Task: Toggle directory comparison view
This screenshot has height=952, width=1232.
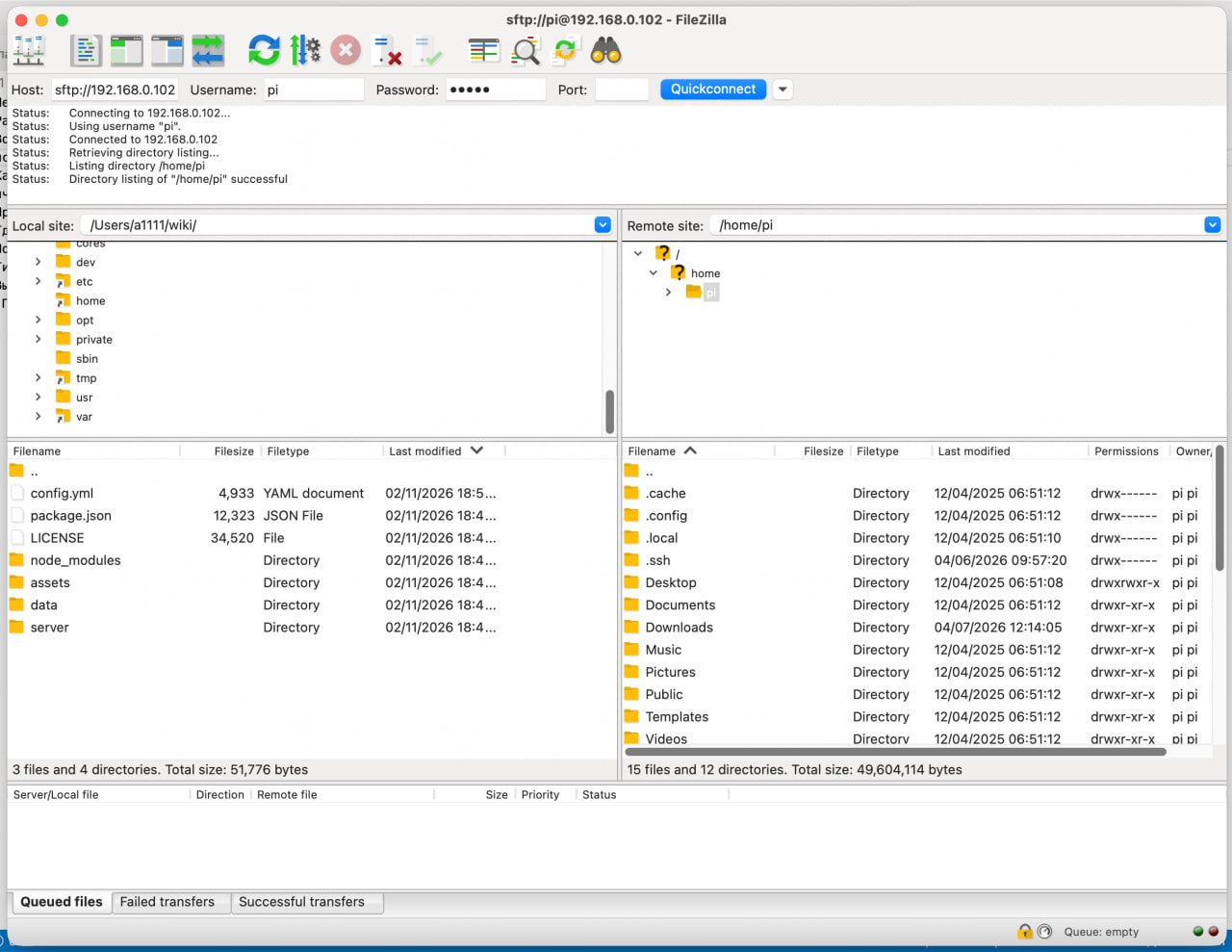Action: pyautogui.click(x=484, y=50)
